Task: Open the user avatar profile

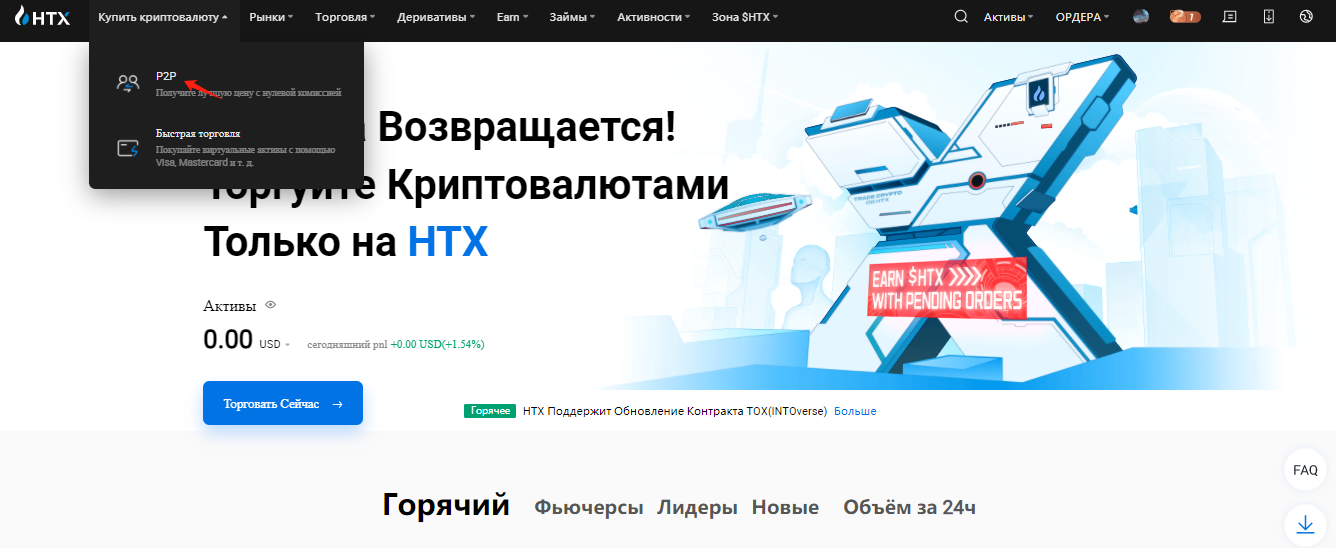Action: click(1141, 17)
